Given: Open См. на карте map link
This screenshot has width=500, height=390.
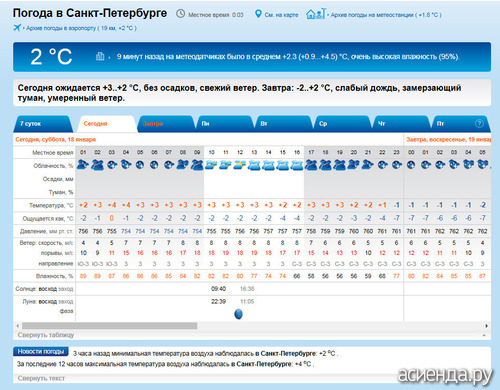Looking at the screenshot, I should coord(281,15).
